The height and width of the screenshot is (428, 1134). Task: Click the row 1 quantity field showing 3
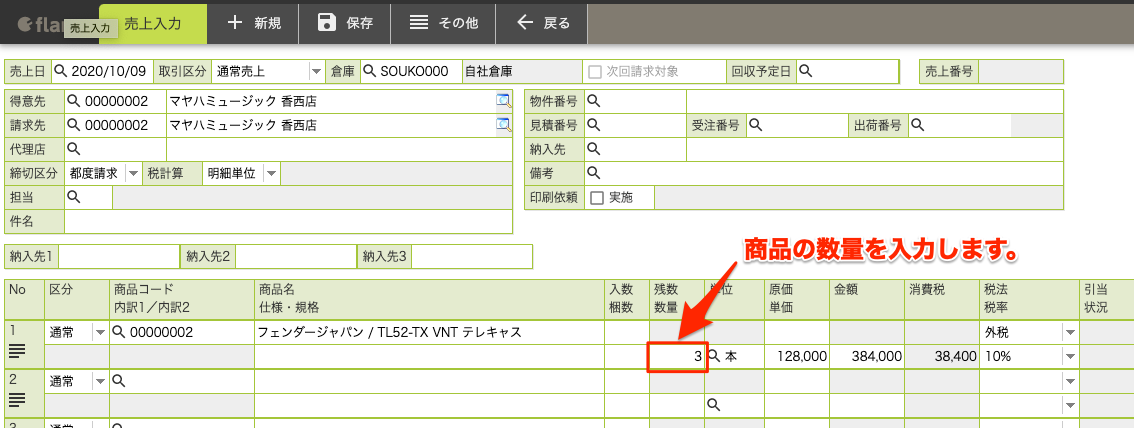point(677,356)
